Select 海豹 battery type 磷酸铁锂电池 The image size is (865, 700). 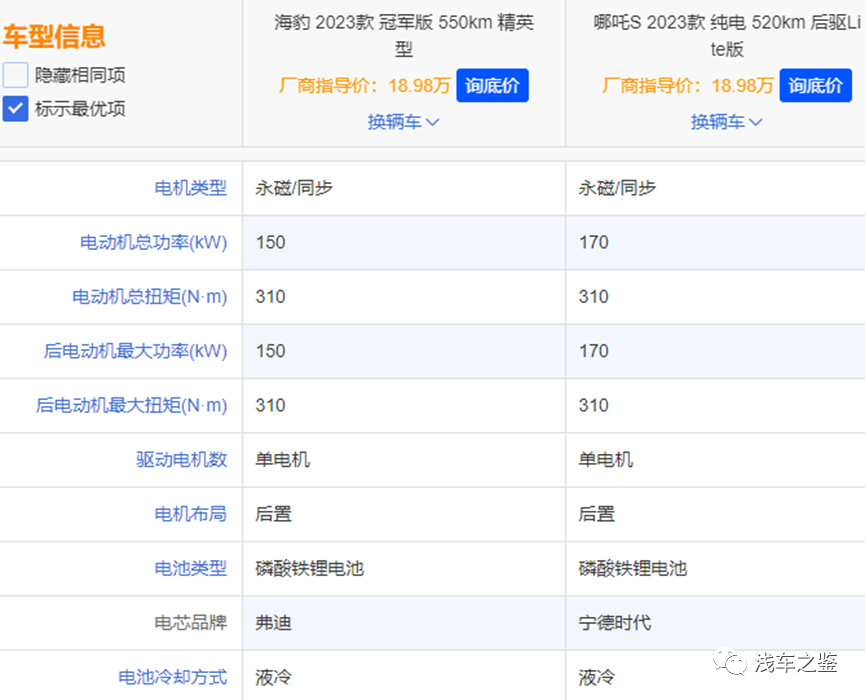click(309, 568)
